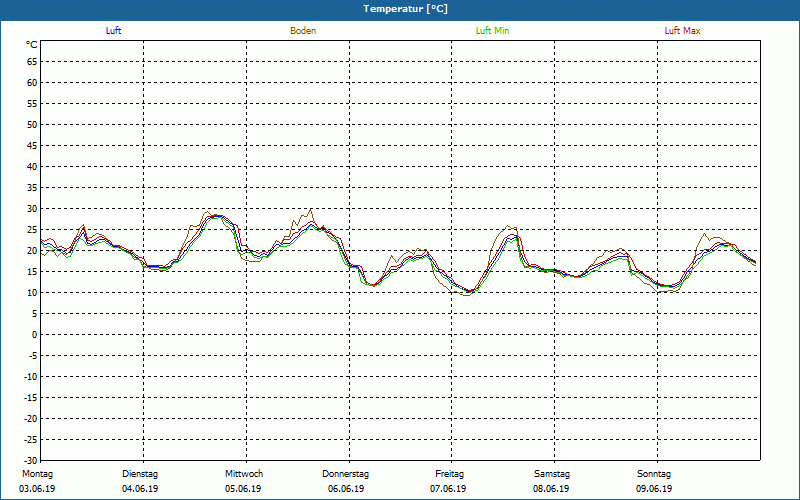Click the Donnerstag day label

click(x=345, y=474)
